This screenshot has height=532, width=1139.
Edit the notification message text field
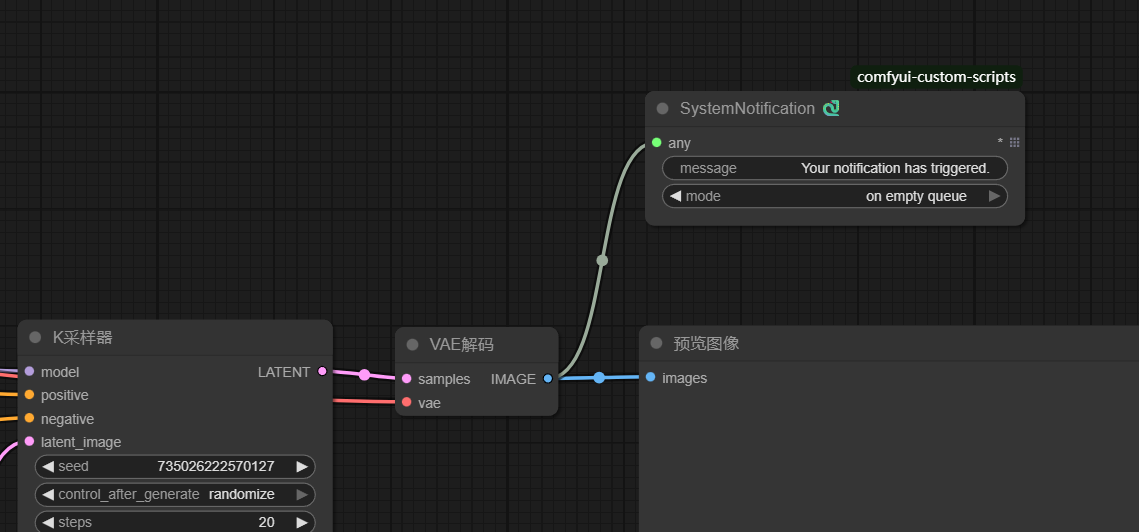(x=834, y=168)
